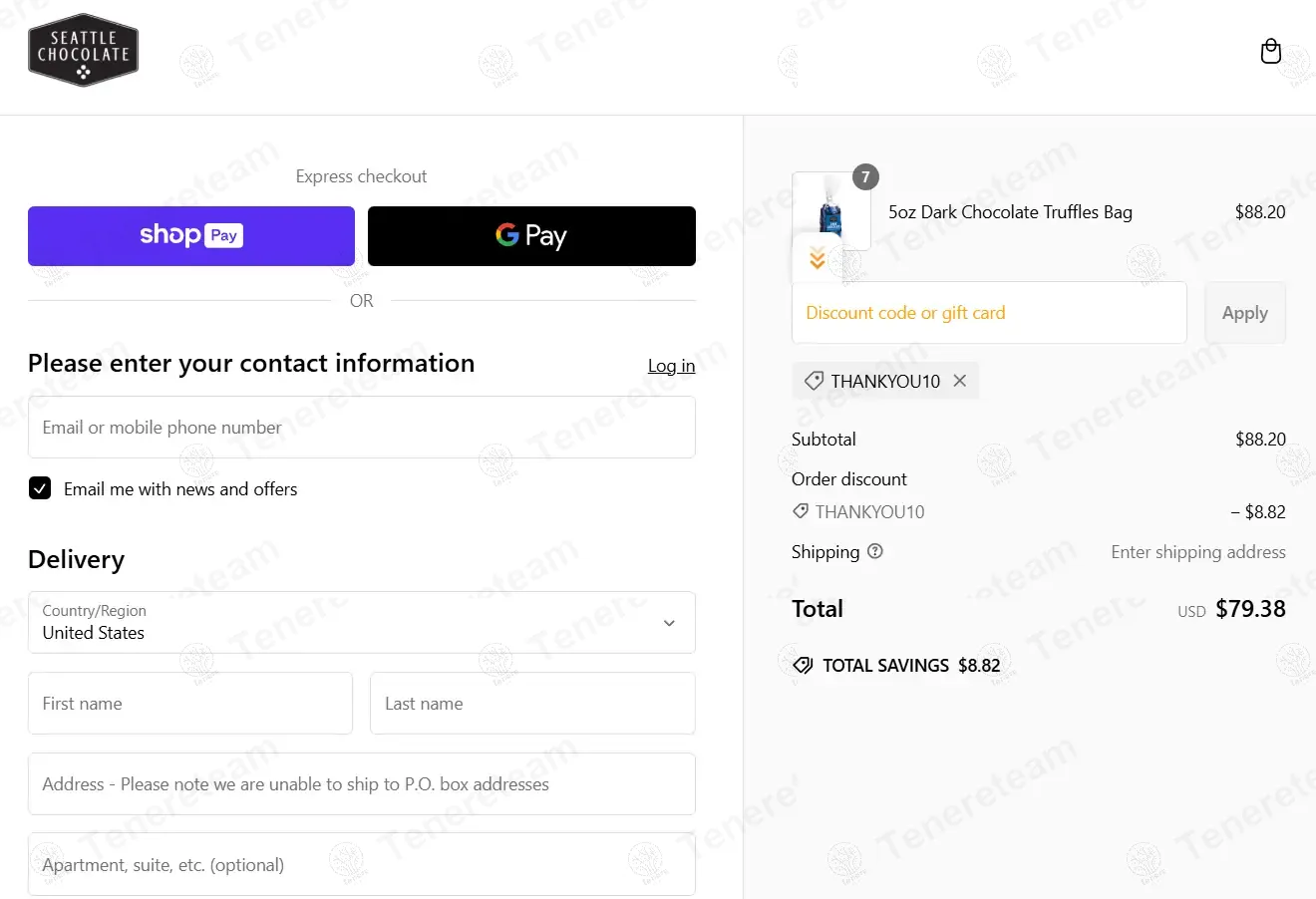The height and width of the screenshot is (899, 1316).
Task: Open the Dark Chocolate Truffles Bag thumbnail
Action: point(830,211)
